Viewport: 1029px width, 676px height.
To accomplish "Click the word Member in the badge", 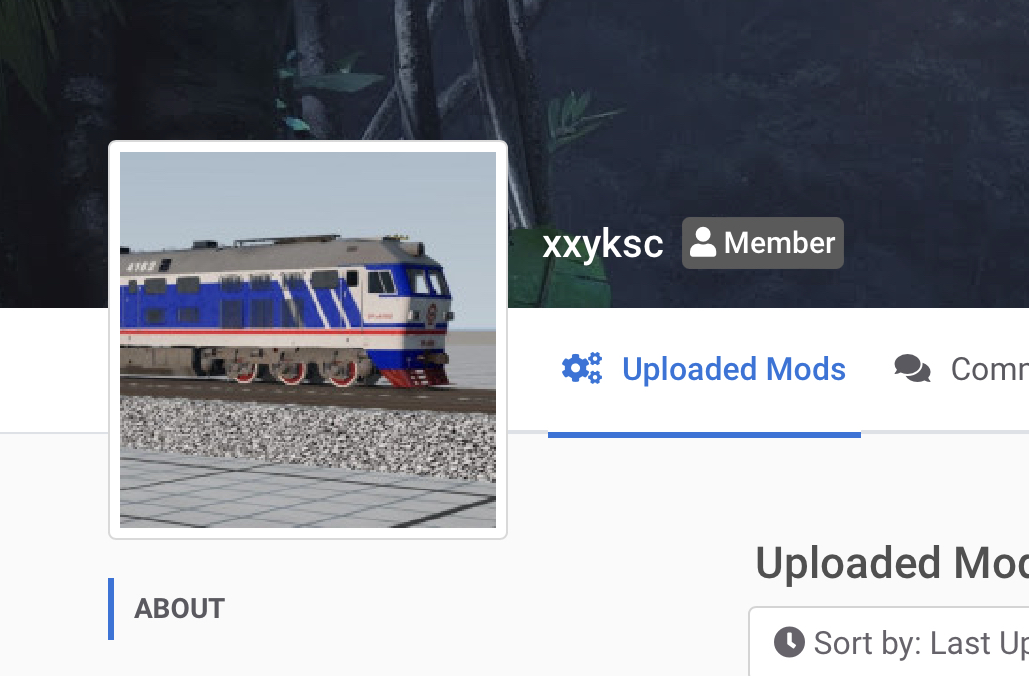I will pos(779,243).
